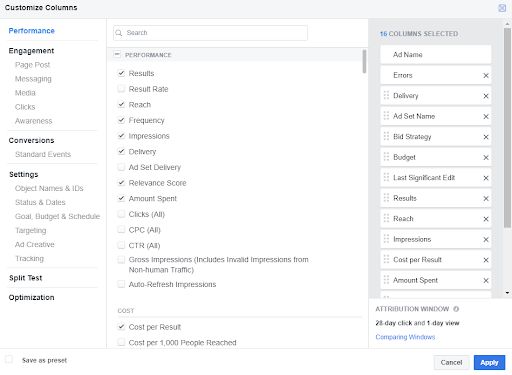Viewport: 512px width, 375px height.
Task: Select the Ad Name column entry
Action: point(436,55)
